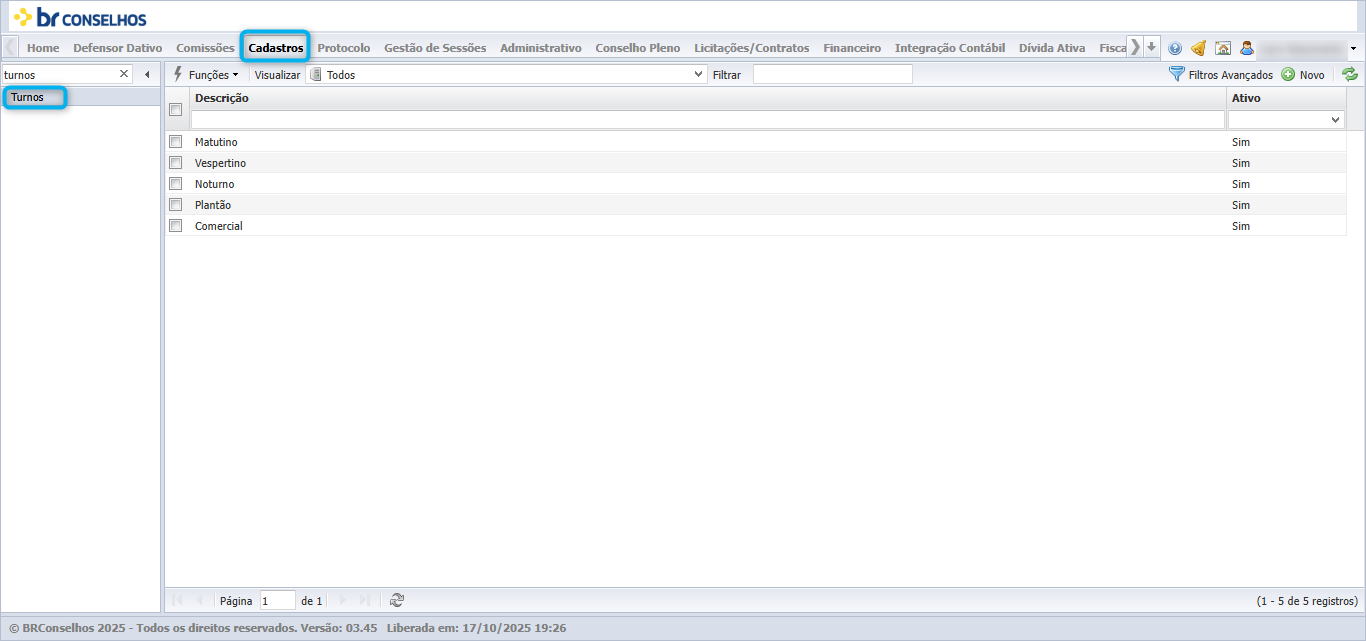Click the pagination refresh icon in the footer
1366x641 pixels.
[397, 600]
